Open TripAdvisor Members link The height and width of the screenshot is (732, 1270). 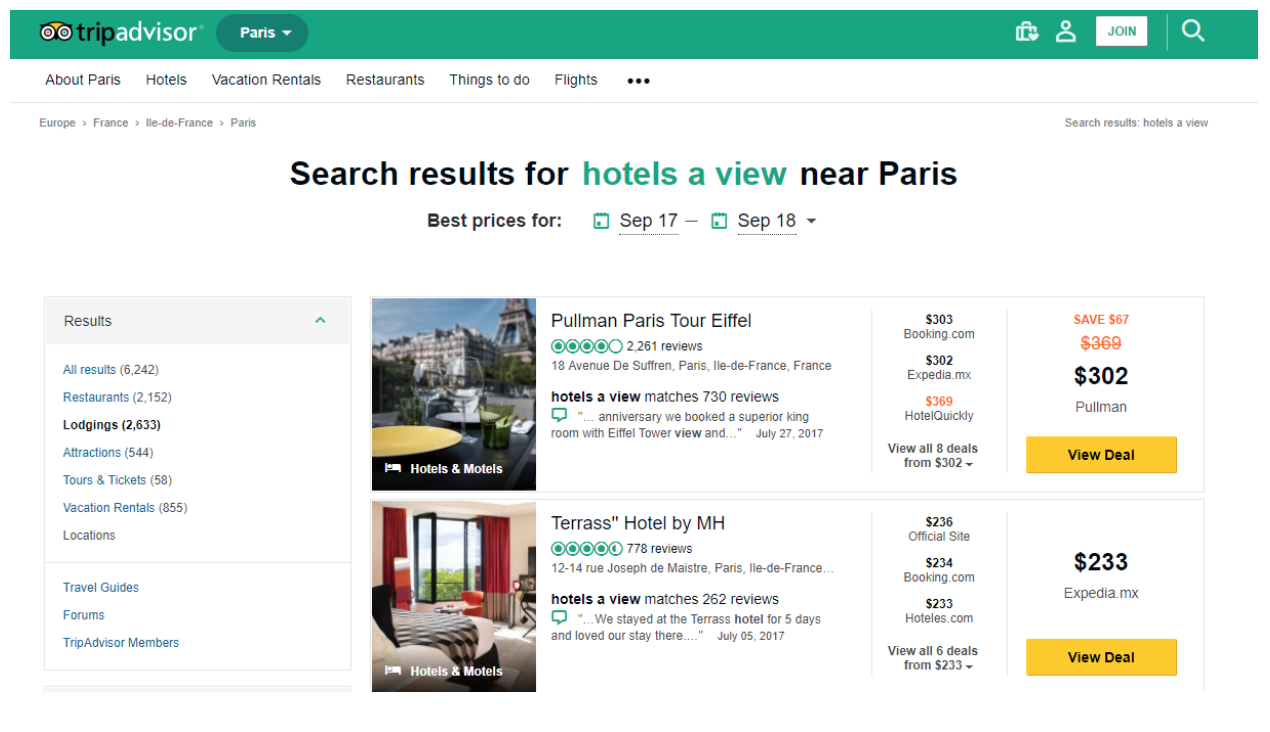121,643
